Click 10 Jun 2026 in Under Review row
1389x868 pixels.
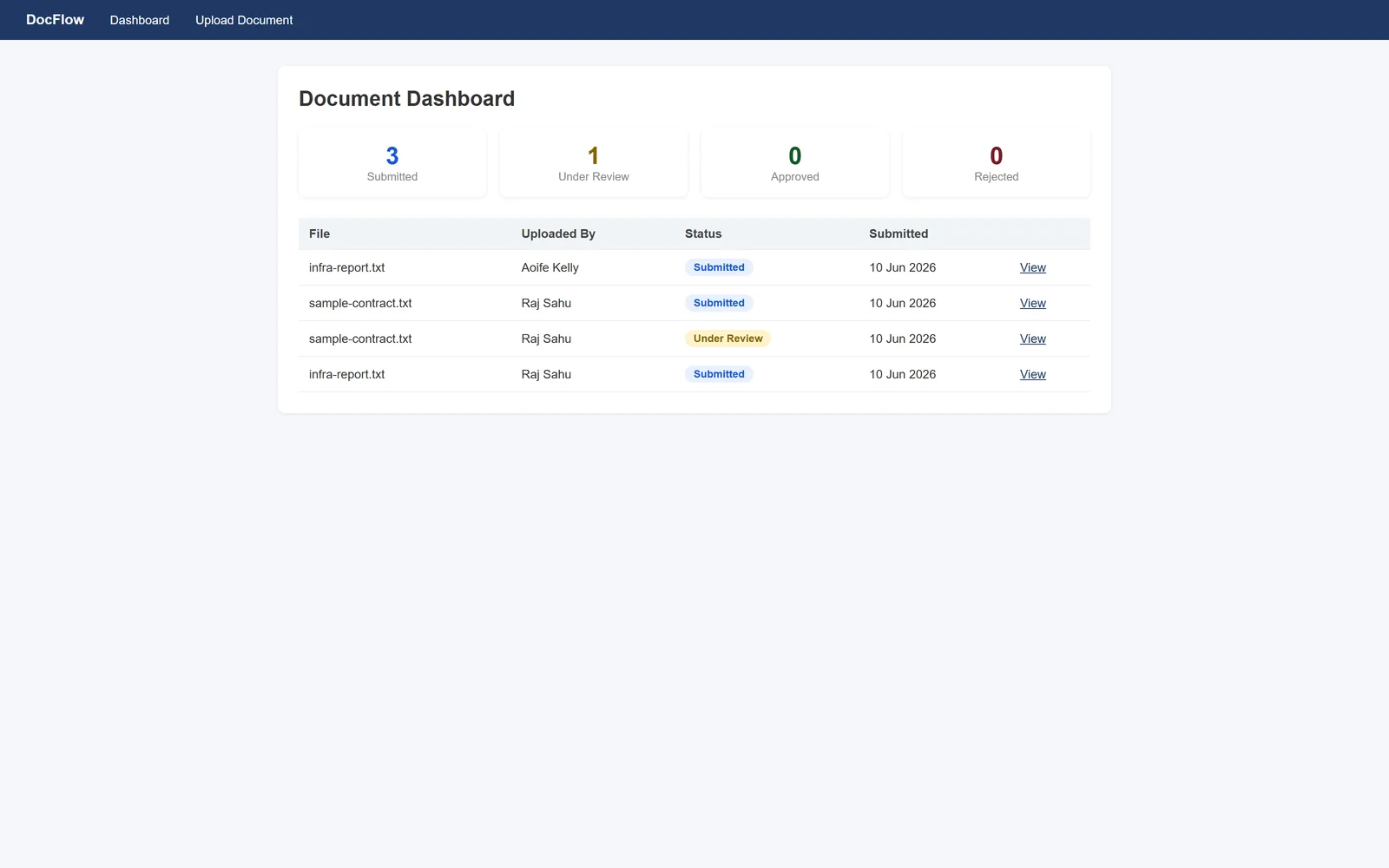point(903,339)
